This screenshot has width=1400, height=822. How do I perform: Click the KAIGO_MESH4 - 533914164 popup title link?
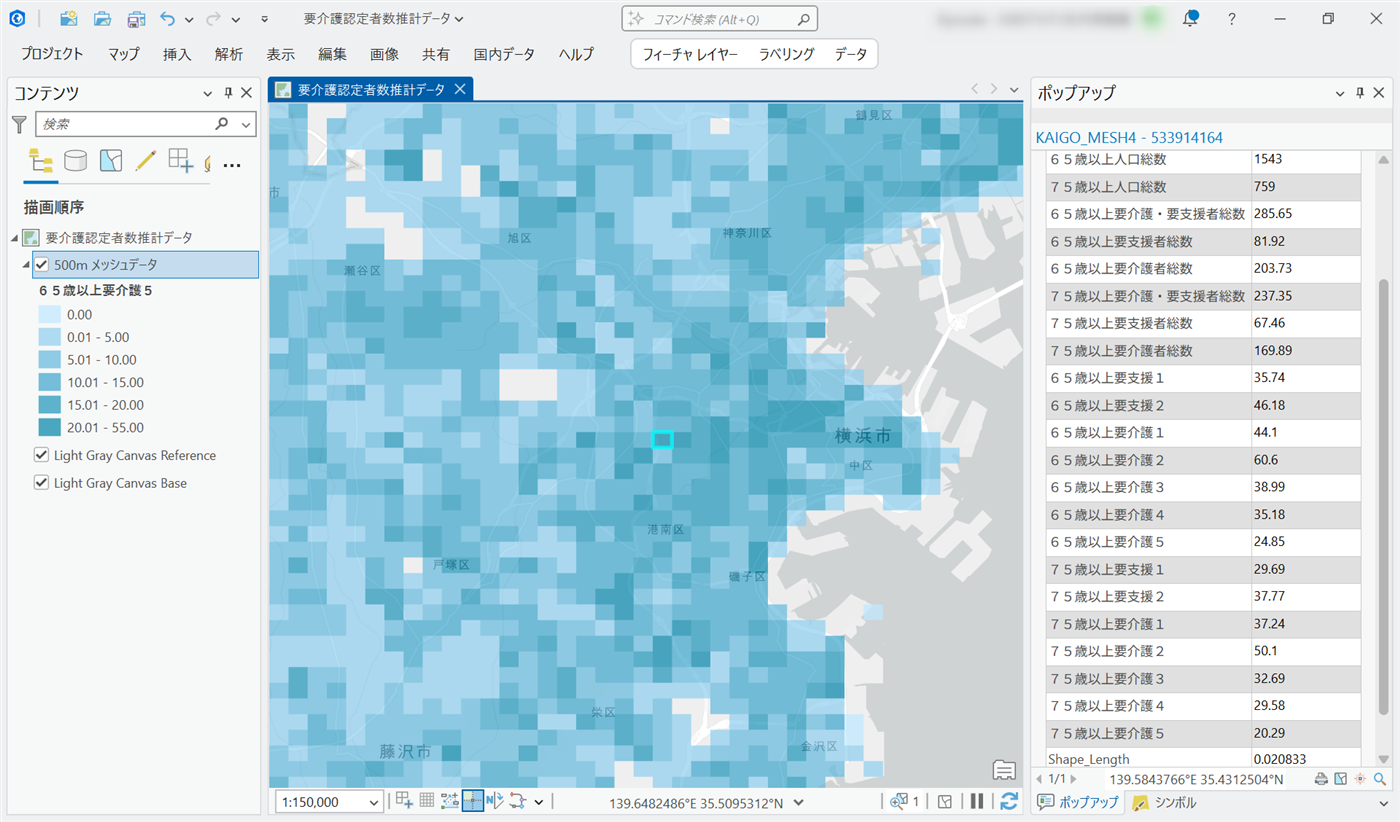click(1129, 137)
